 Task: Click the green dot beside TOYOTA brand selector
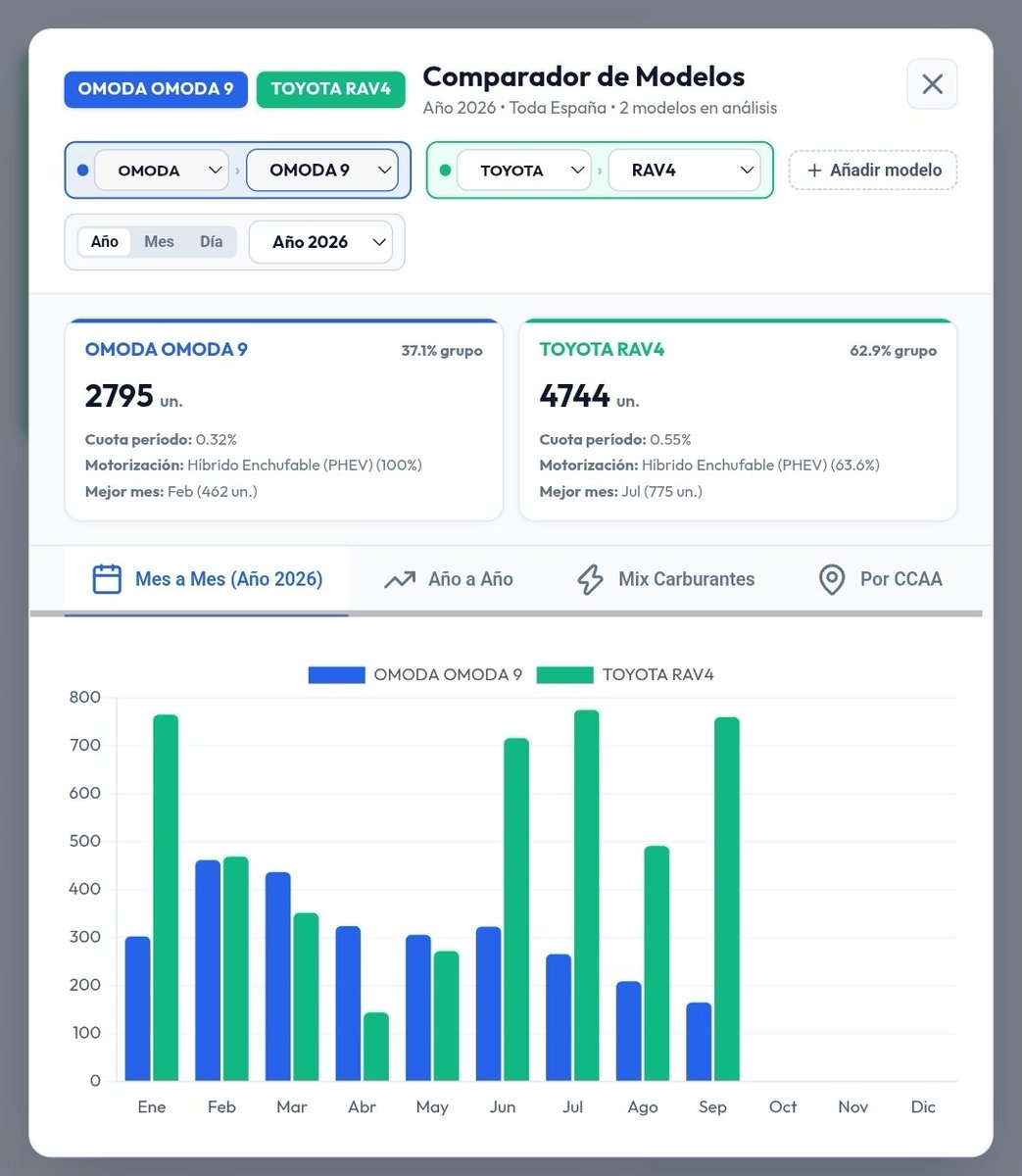(x=445, y=171)
